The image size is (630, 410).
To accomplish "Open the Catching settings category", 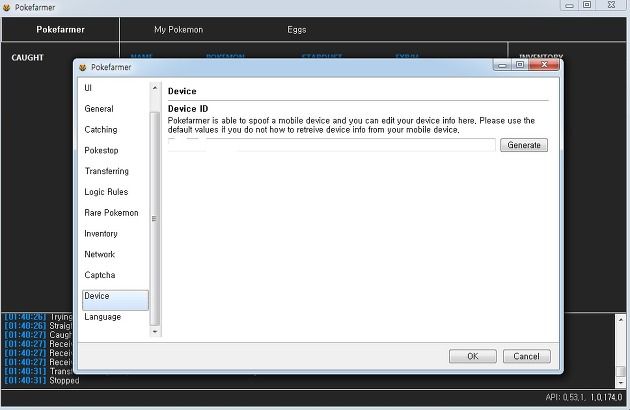I will click(x=101, y=130).
